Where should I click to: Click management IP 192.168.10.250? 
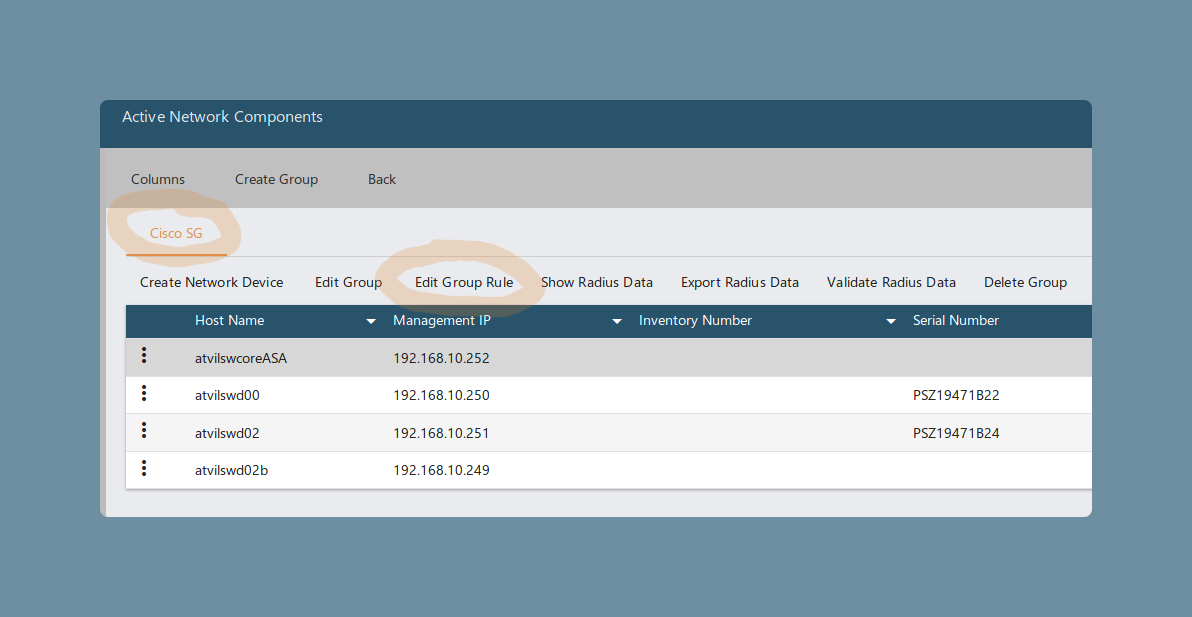click(x=441, y=396)
